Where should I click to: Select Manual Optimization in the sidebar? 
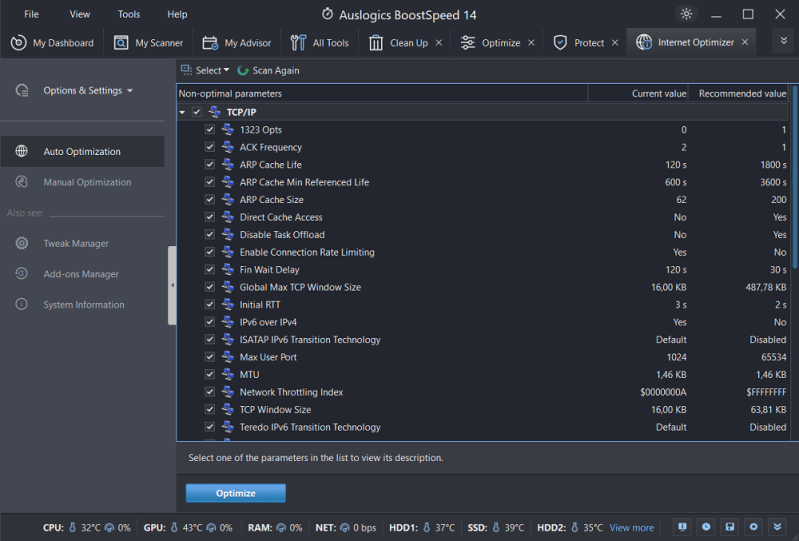[83, 182]
